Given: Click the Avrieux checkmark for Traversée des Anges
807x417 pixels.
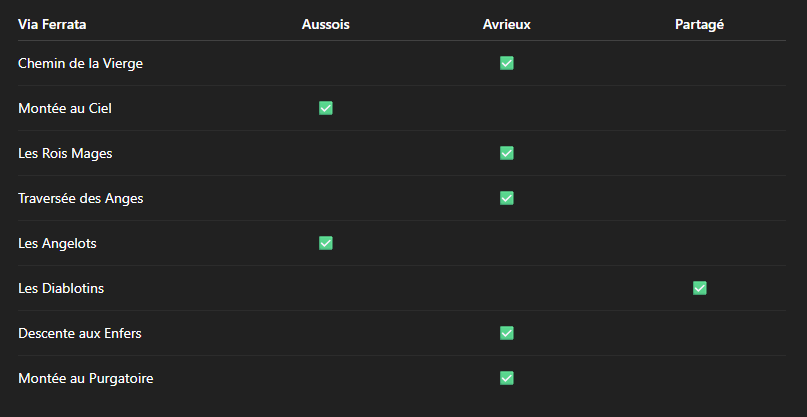Looking at the screenshot, I should click(x=506, y=198).
